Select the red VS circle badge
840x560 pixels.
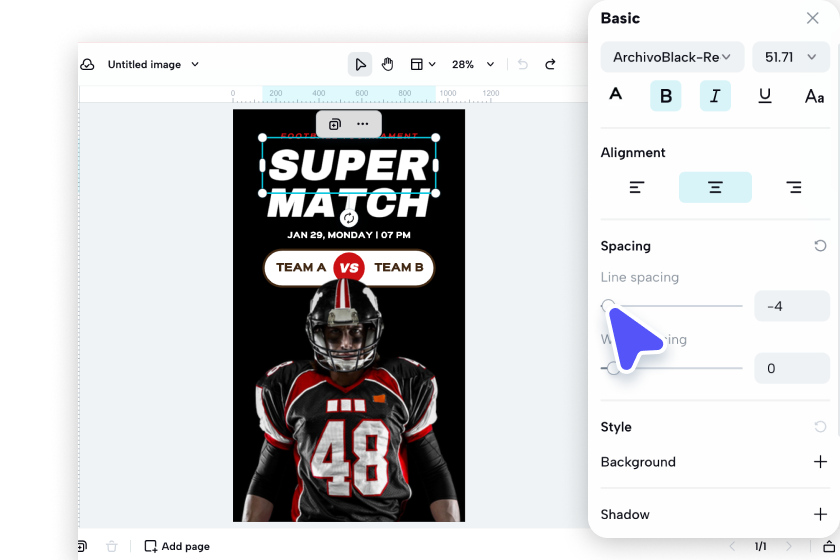(x=349, y=268)
